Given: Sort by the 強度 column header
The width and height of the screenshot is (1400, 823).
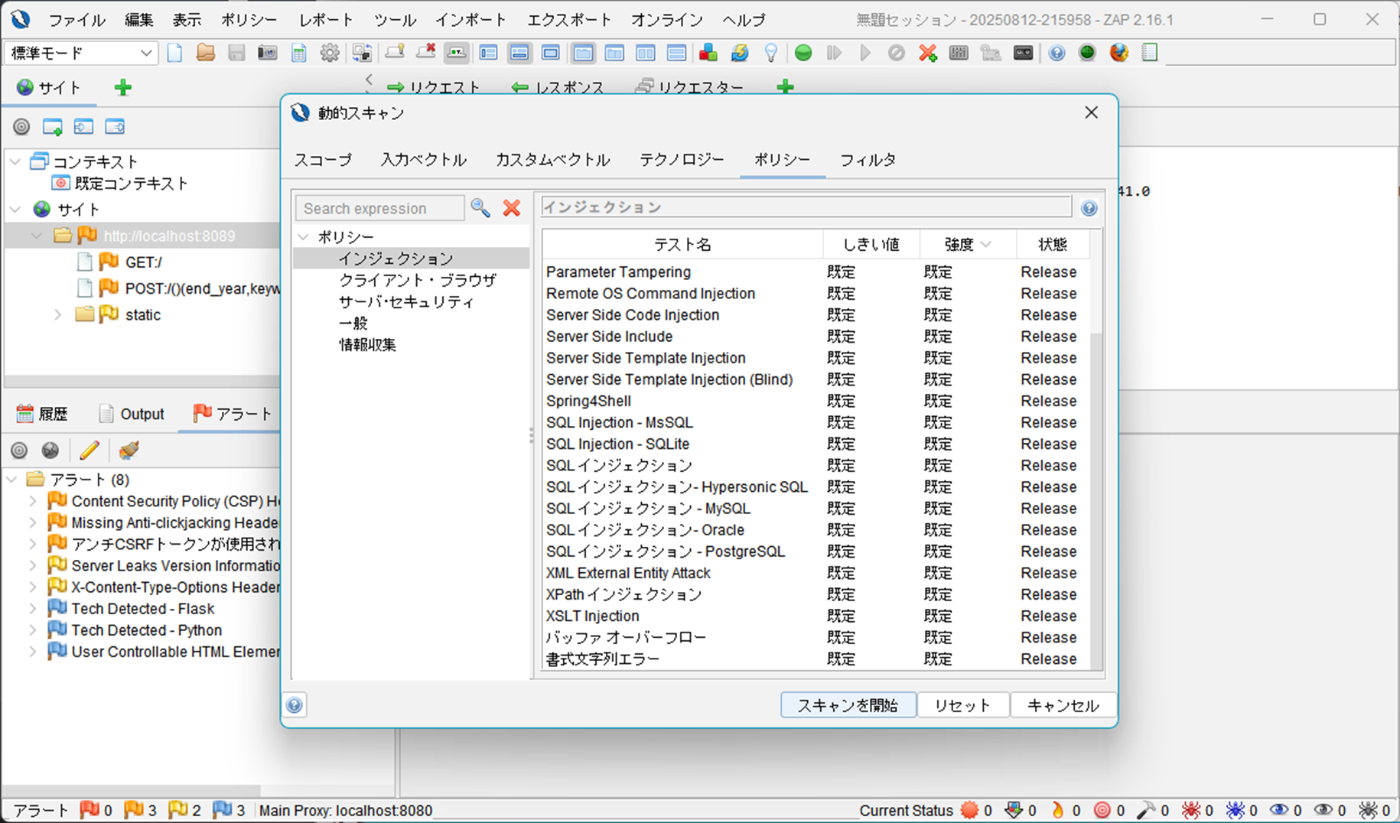Looking at the screenshot, I should tap(968, 245).
